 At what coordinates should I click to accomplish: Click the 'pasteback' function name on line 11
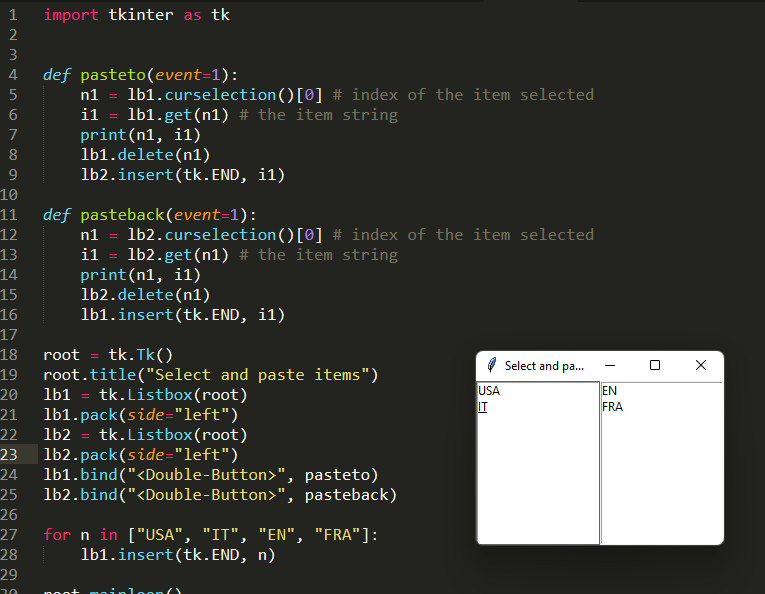tap(122, 215)
